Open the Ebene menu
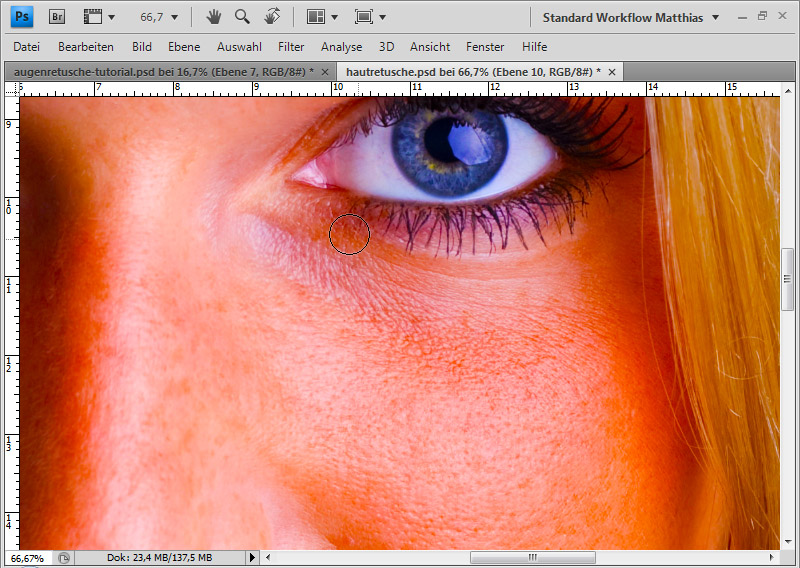Viewport: 800px width, 568px height. pyautogui.click(x=184, y=47)
